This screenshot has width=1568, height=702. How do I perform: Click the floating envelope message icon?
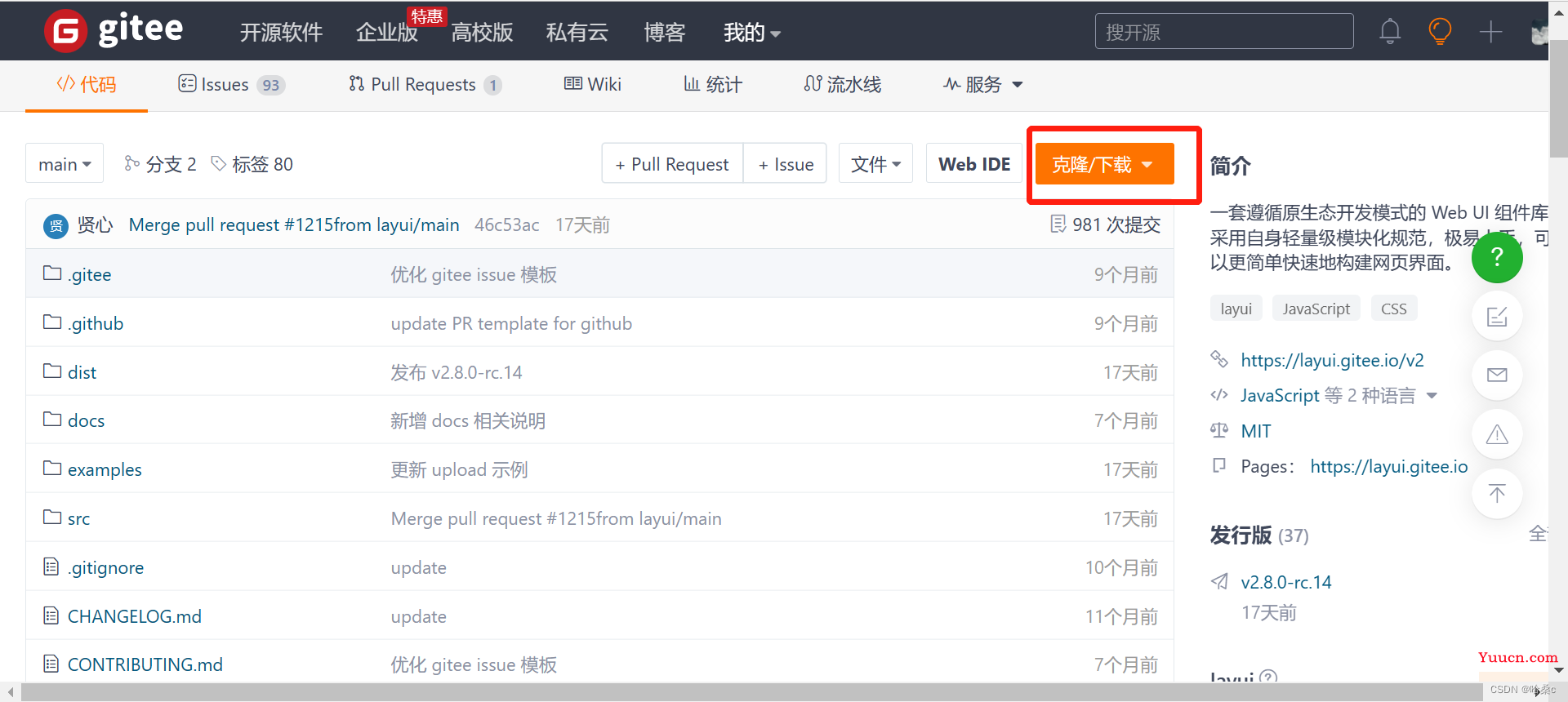pyautogui.click(x=1497, y=375)
